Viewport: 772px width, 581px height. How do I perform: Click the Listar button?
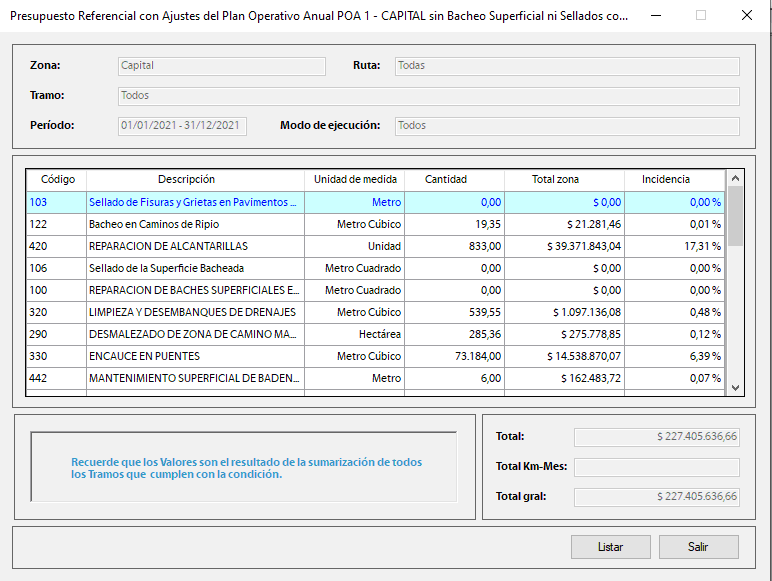pos(610,547)
